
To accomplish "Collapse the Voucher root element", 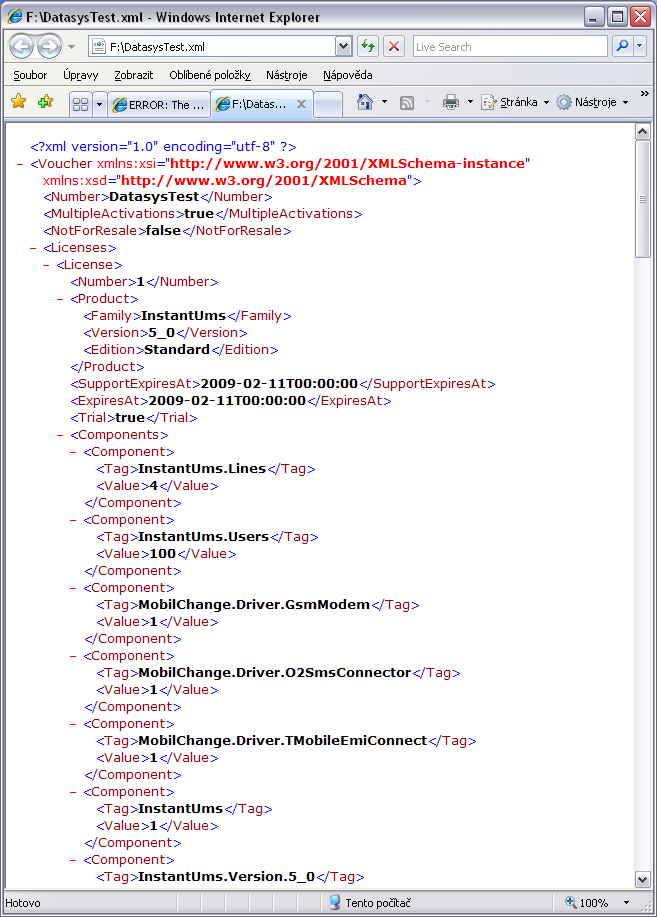I will (20, 164).
